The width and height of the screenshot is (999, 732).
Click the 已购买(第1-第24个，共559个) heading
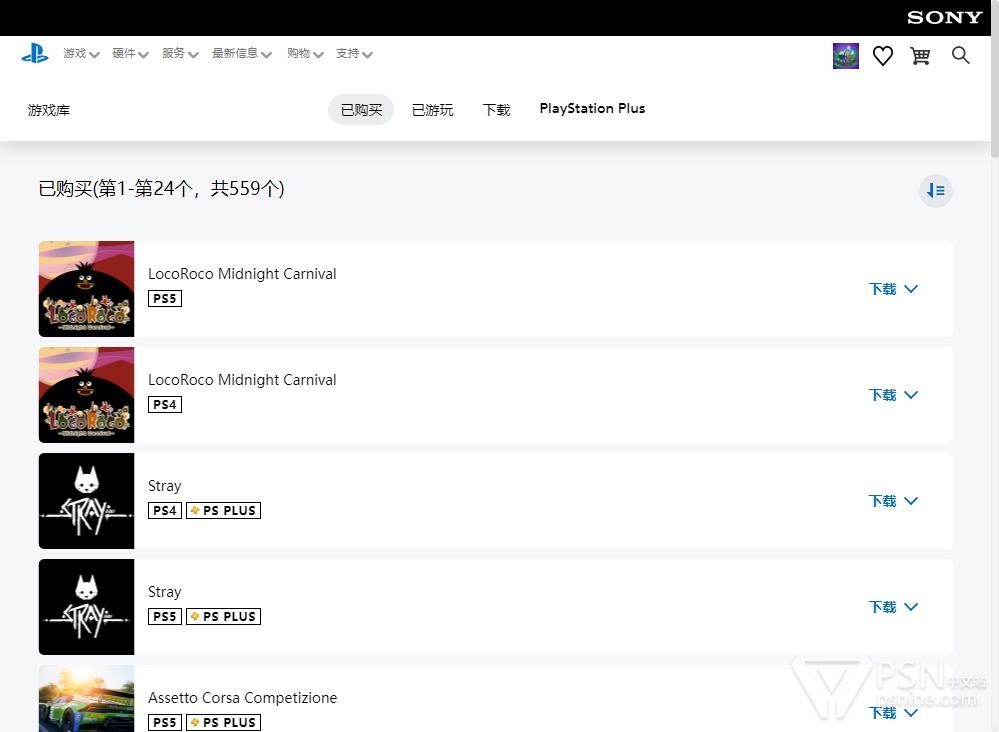(x=161, y=189)
